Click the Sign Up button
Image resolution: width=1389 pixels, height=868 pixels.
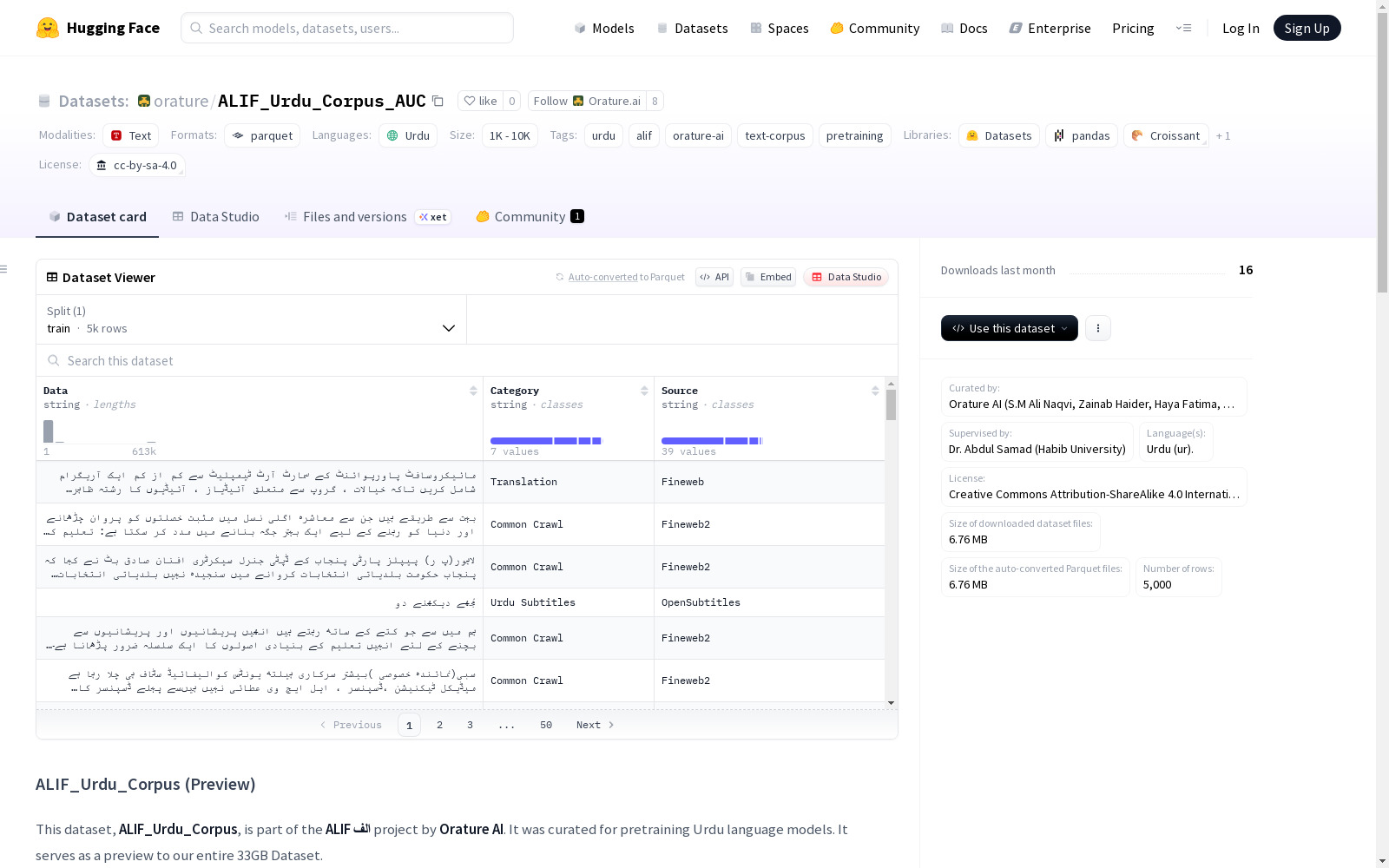pyautogui.click(x=1307, y=28)
